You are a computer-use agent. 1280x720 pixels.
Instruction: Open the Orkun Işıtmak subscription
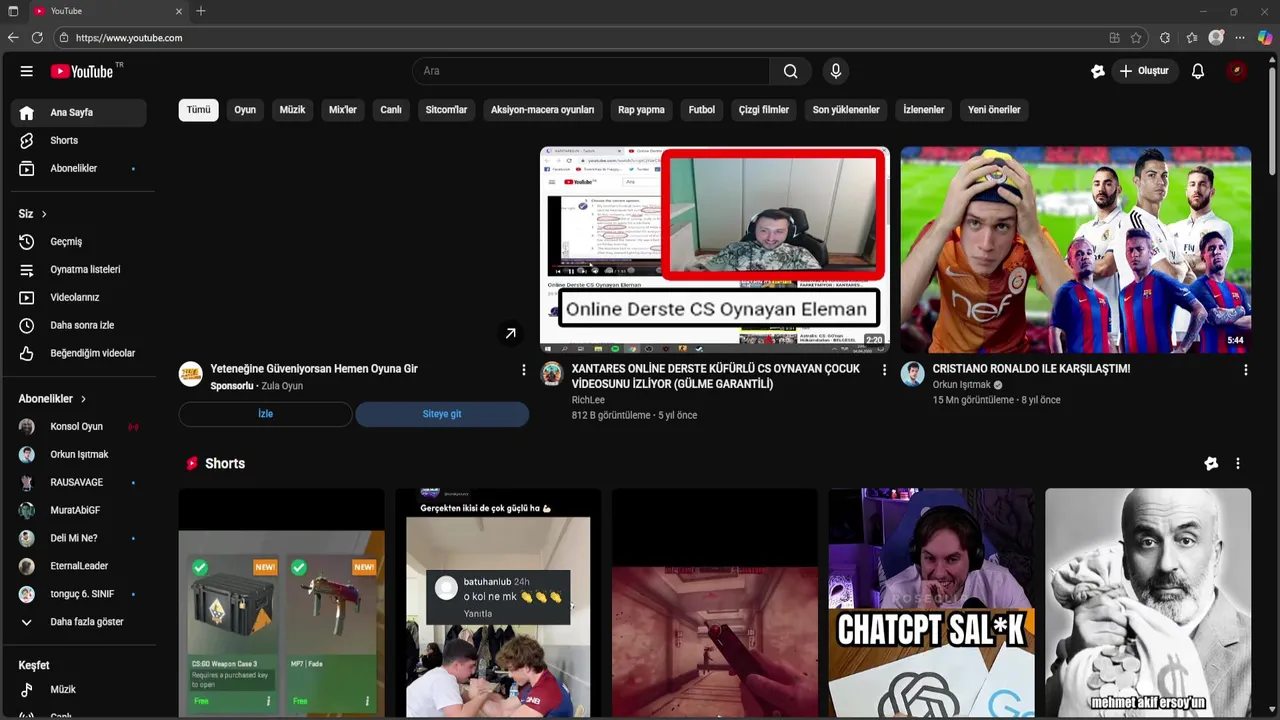tap(79, 455)
